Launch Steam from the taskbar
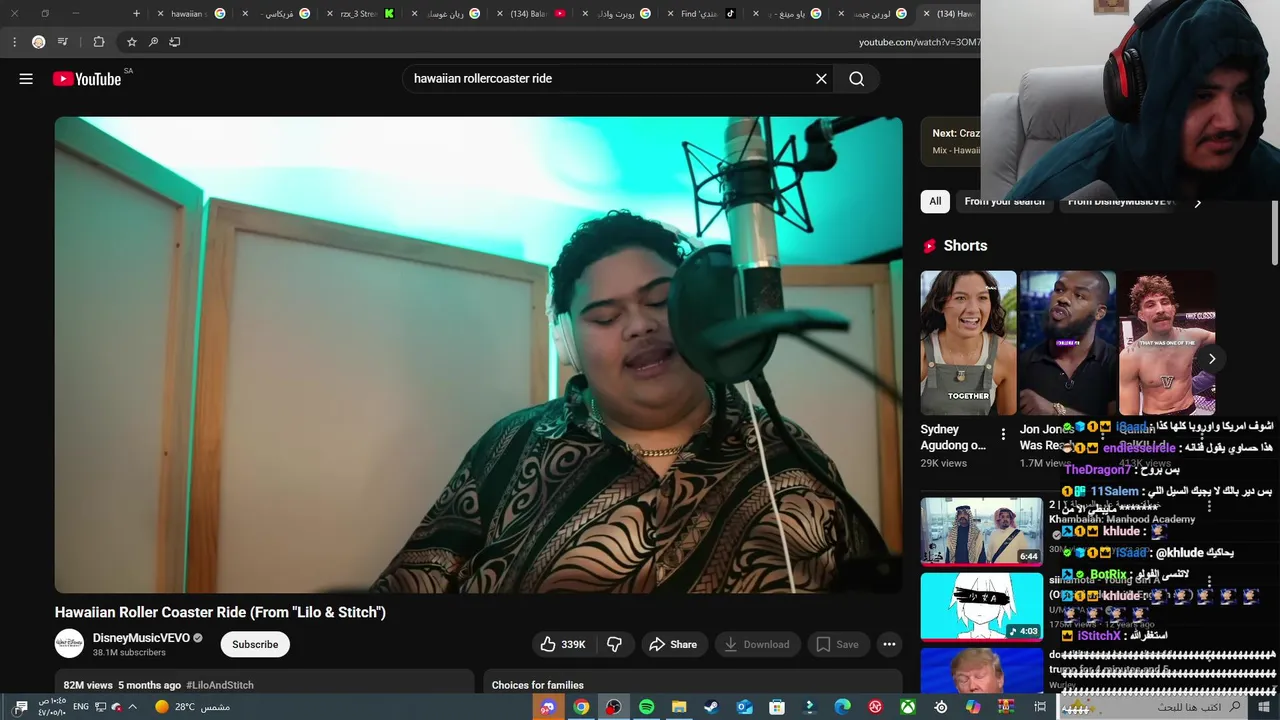This screenshot has width=1280, height=720. (x=711, y=707)
